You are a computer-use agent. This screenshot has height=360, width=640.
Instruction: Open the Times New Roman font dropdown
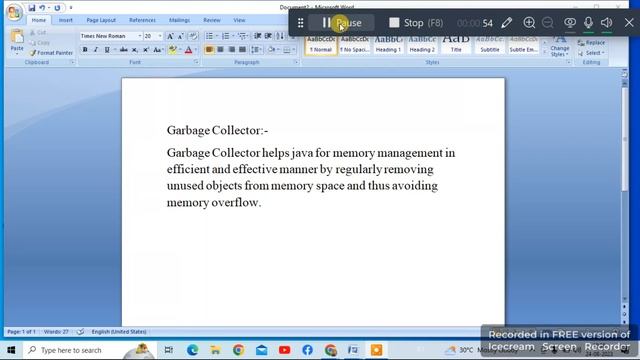(140, 36)
